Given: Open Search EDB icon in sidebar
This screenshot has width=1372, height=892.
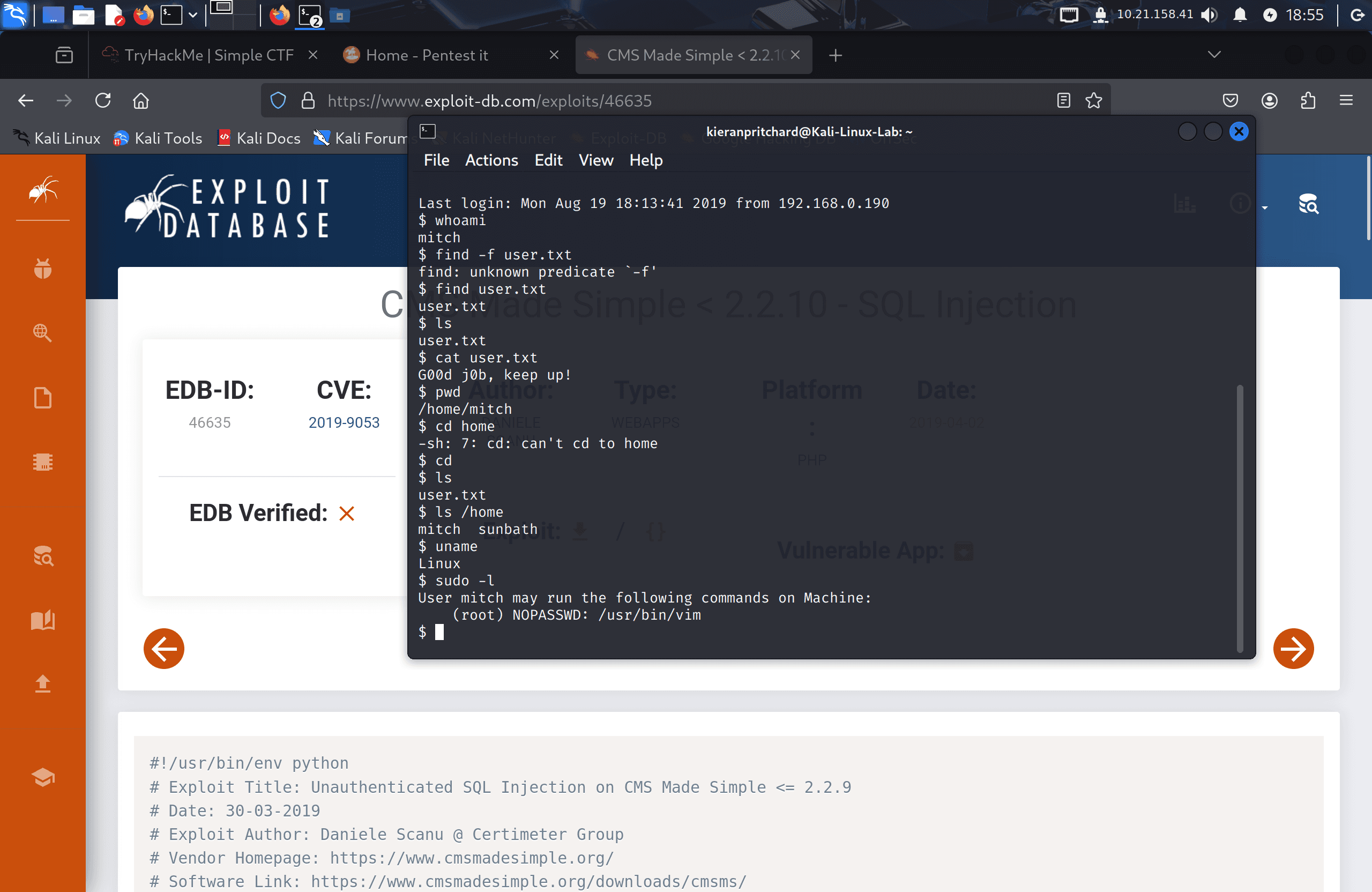Looking at the screenshot, I should 43,556.
